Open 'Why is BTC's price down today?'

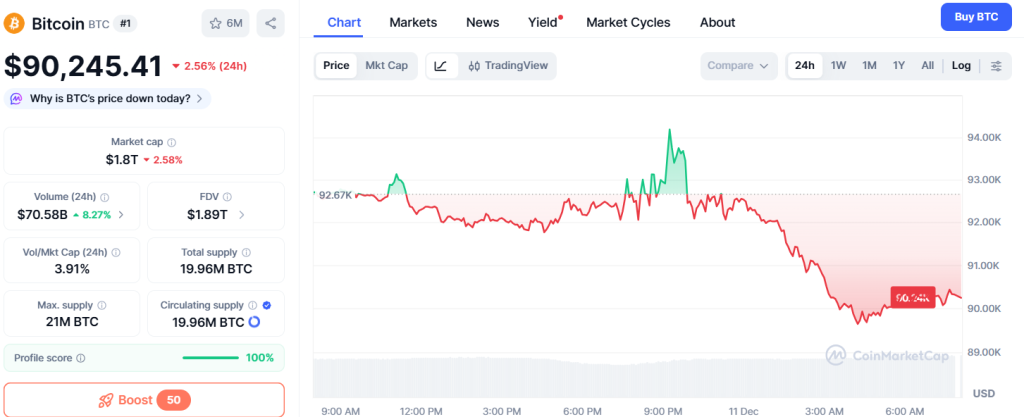tap(108, 98)
